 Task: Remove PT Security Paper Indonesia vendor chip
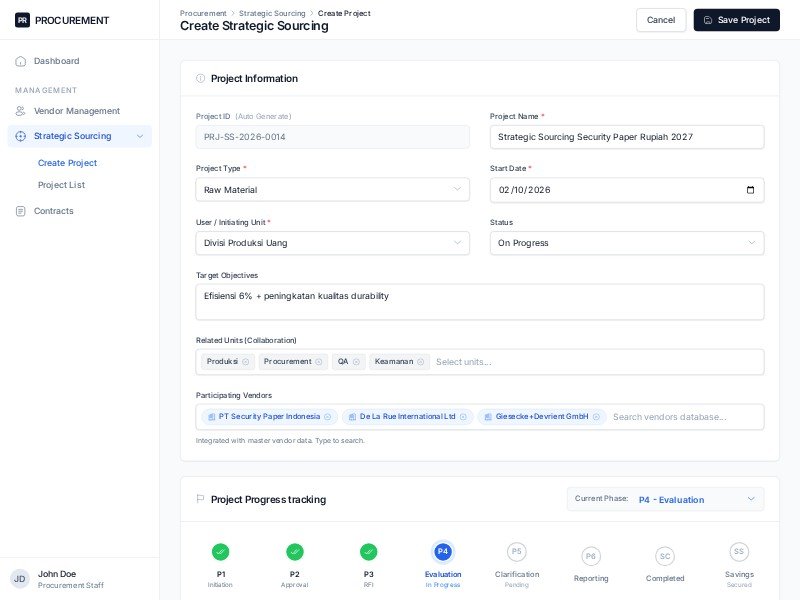pyautogui.click(x=327, y=417)
